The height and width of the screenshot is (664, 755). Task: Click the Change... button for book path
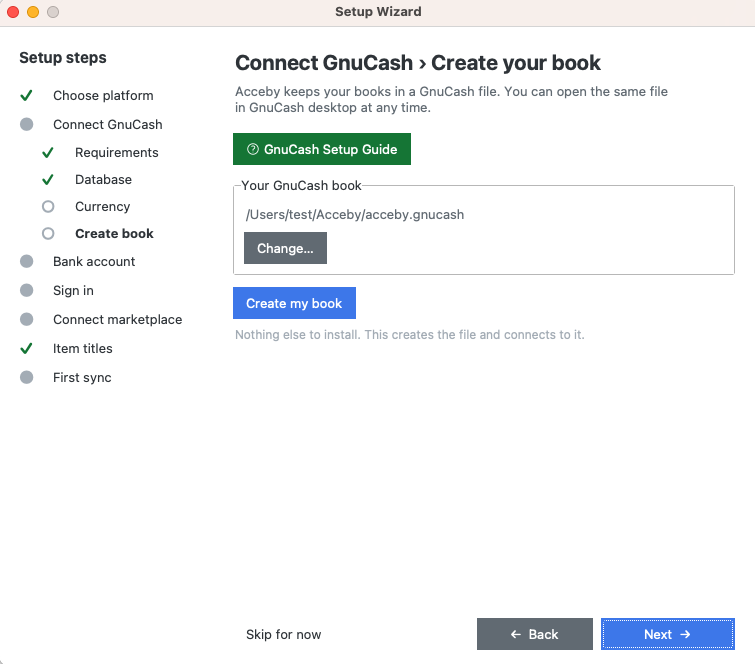(x=285, y=248)
